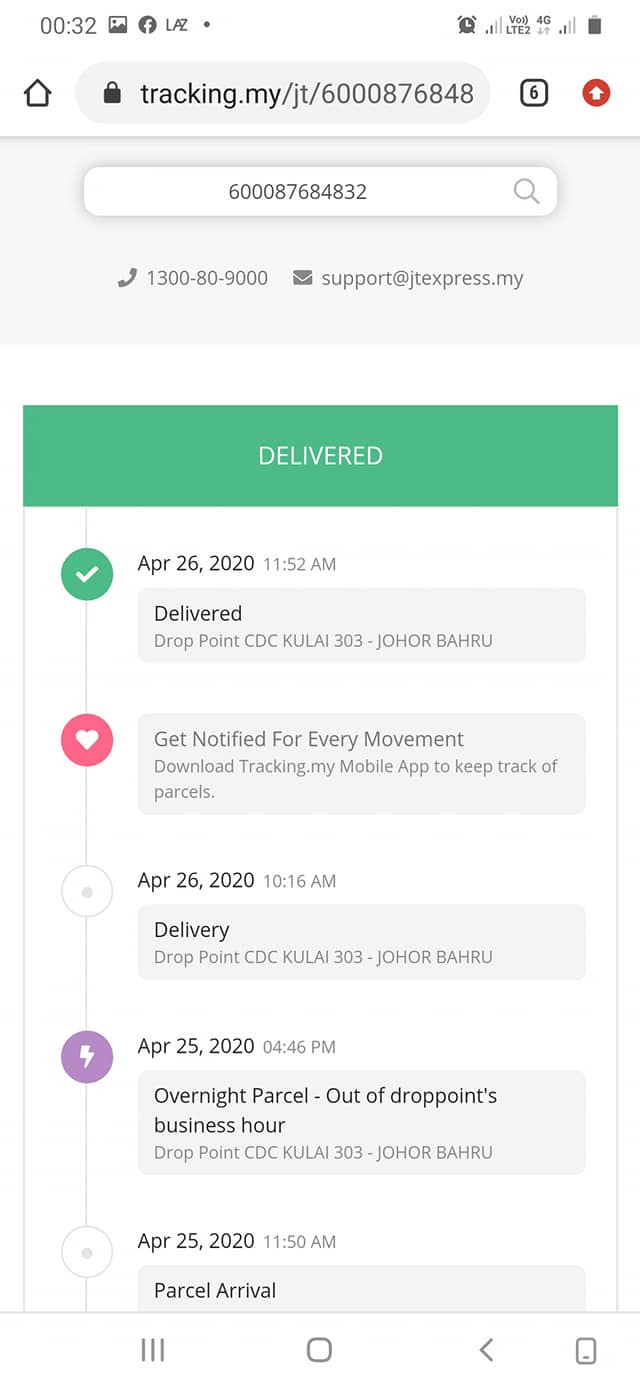Image resolution: width=640 pixels, height=1386 pixels.
Task: Tap the search magnifier icon
Action: click(526, 191)
